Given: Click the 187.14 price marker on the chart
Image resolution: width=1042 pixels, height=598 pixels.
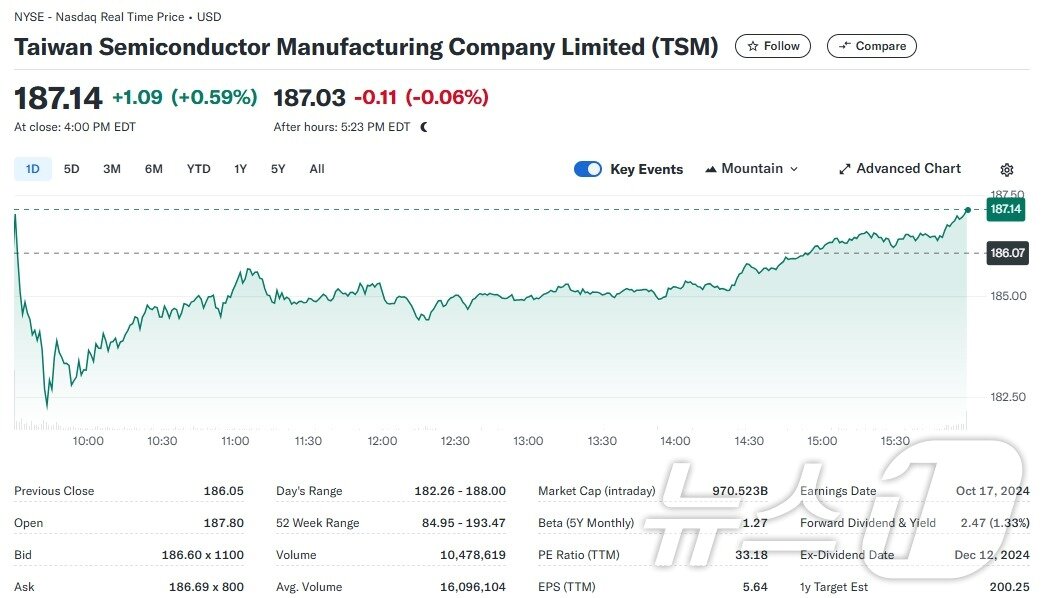Looking at the screenshot, I should coord(1005,210).
